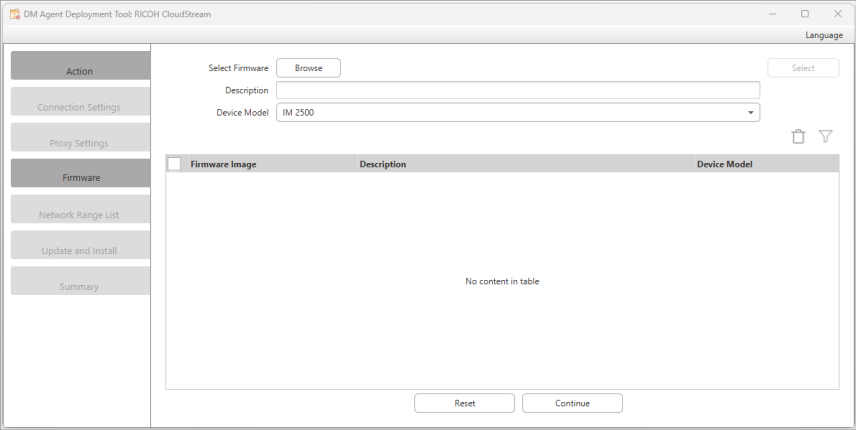Switch to the Action tab
Image resolution: width=856 pixels, height=430 pixels.
[x=80, y=67]
